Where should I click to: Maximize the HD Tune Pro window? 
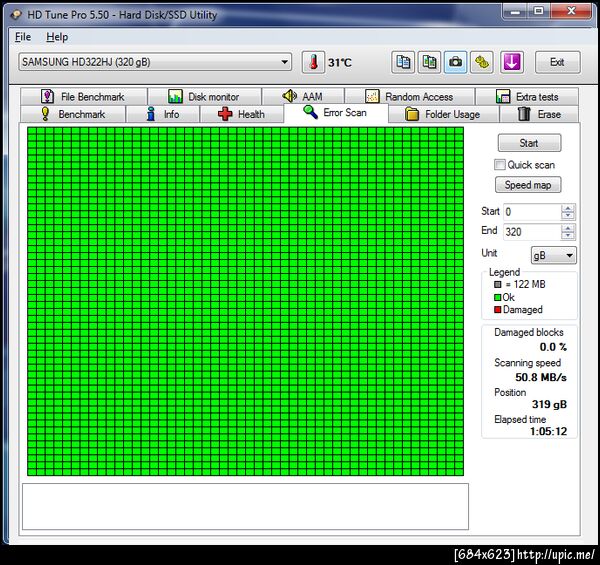(x=538, y=11)
